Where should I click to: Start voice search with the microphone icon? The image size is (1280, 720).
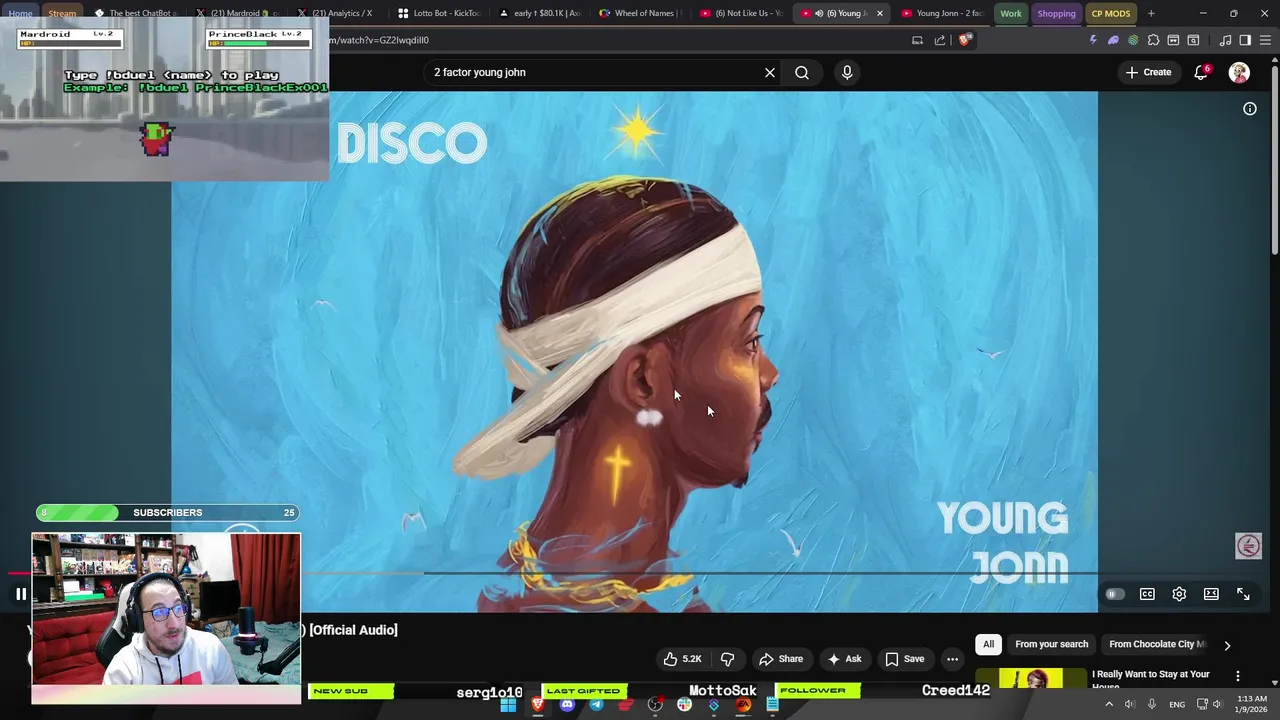847,72
